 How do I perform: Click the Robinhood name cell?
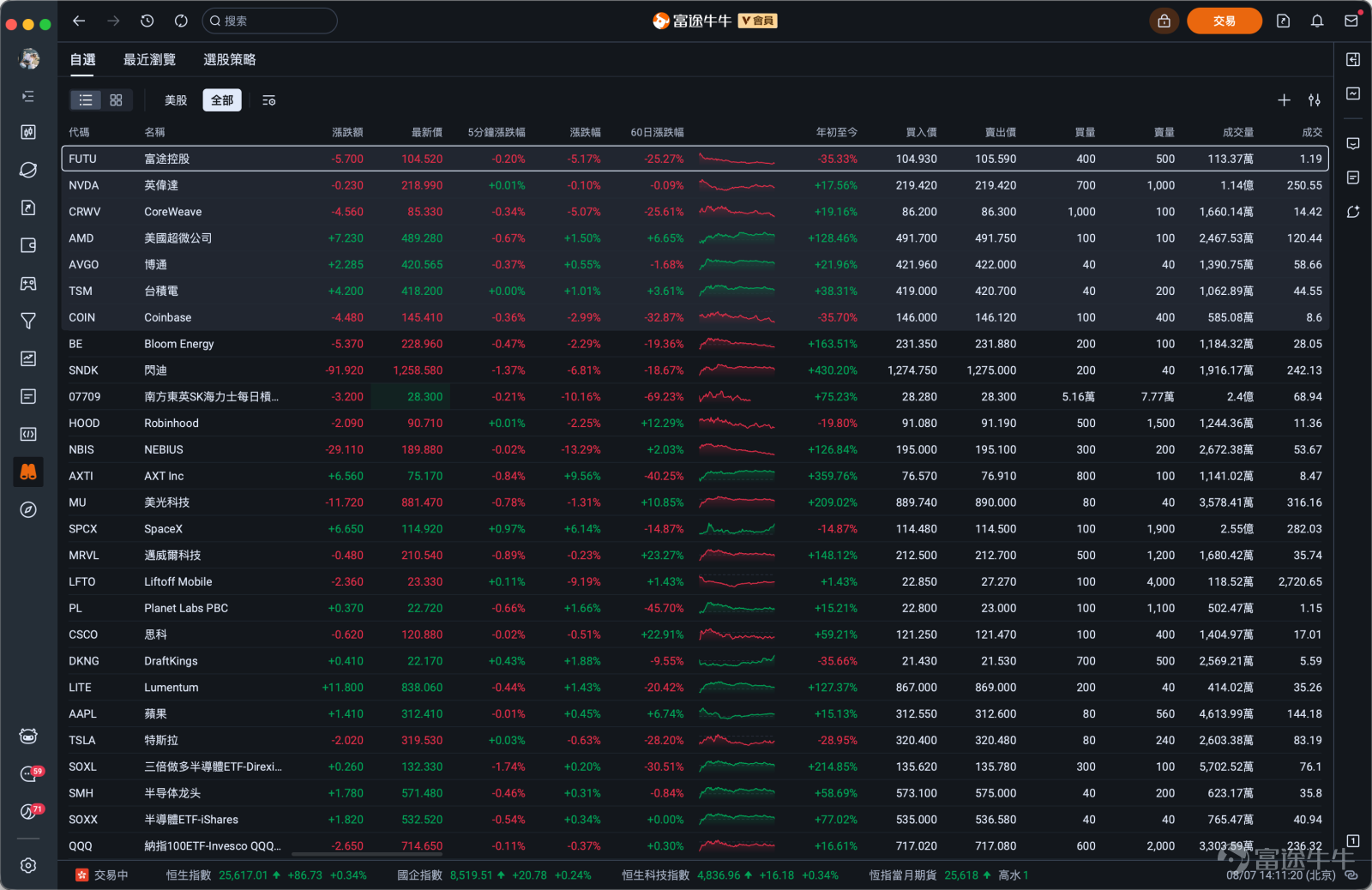(x=171, y=423)
